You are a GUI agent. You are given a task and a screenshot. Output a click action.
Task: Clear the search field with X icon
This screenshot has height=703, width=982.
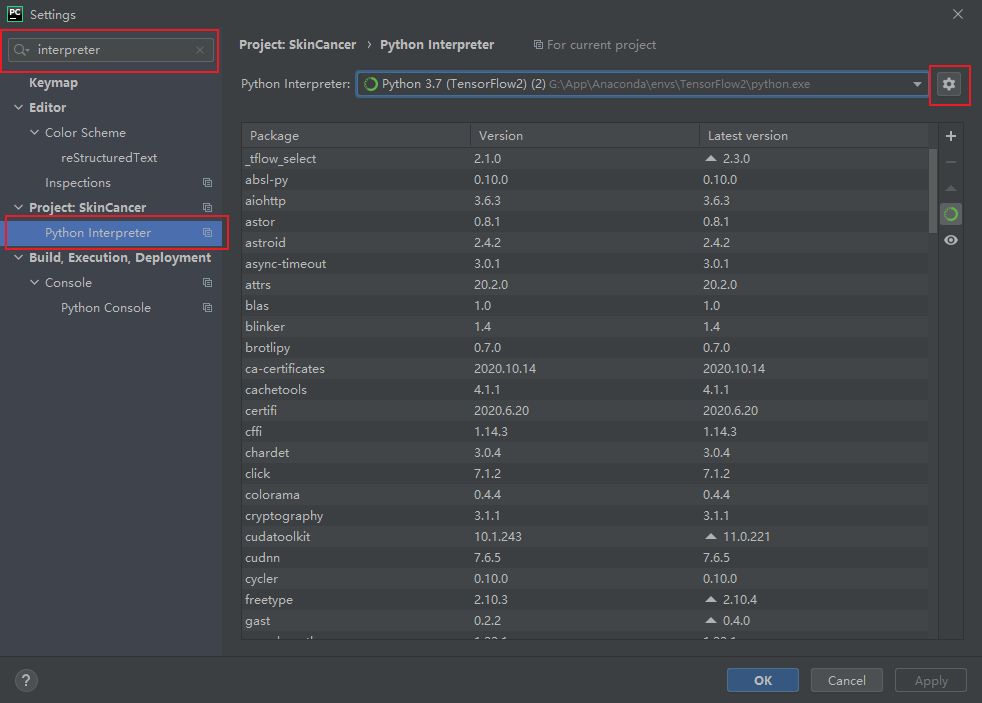(200, 50)
